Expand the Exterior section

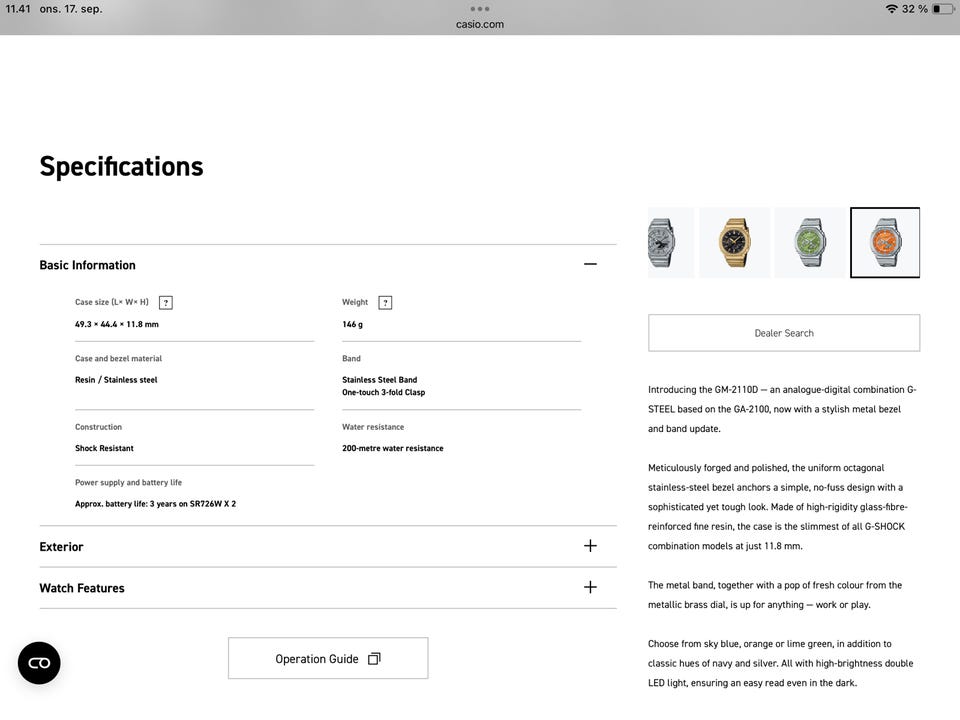590,546
